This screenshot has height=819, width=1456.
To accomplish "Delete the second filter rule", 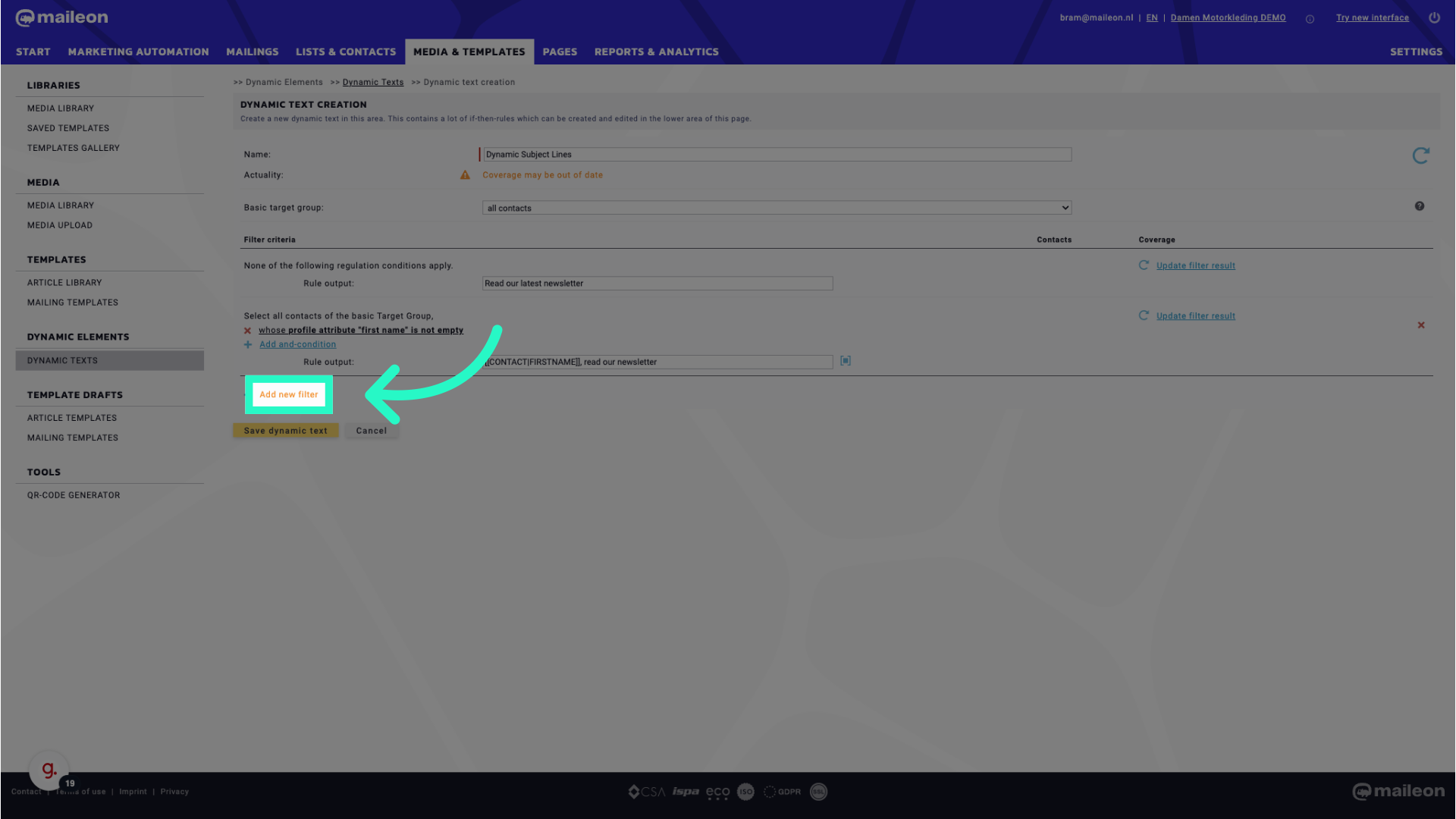I will [1421, 325].
